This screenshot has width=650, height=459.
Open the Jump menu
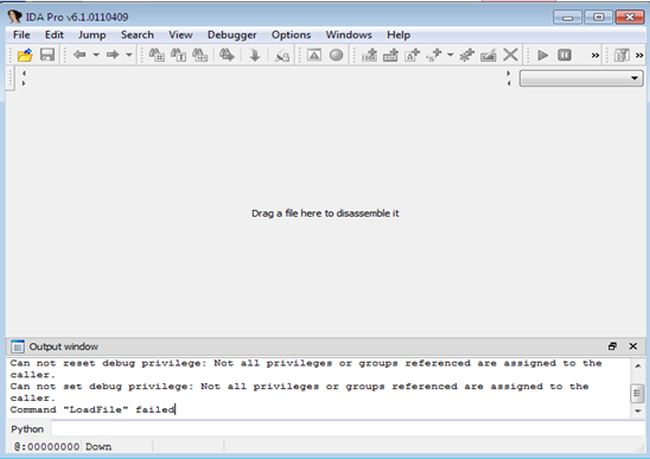[92, 35]
